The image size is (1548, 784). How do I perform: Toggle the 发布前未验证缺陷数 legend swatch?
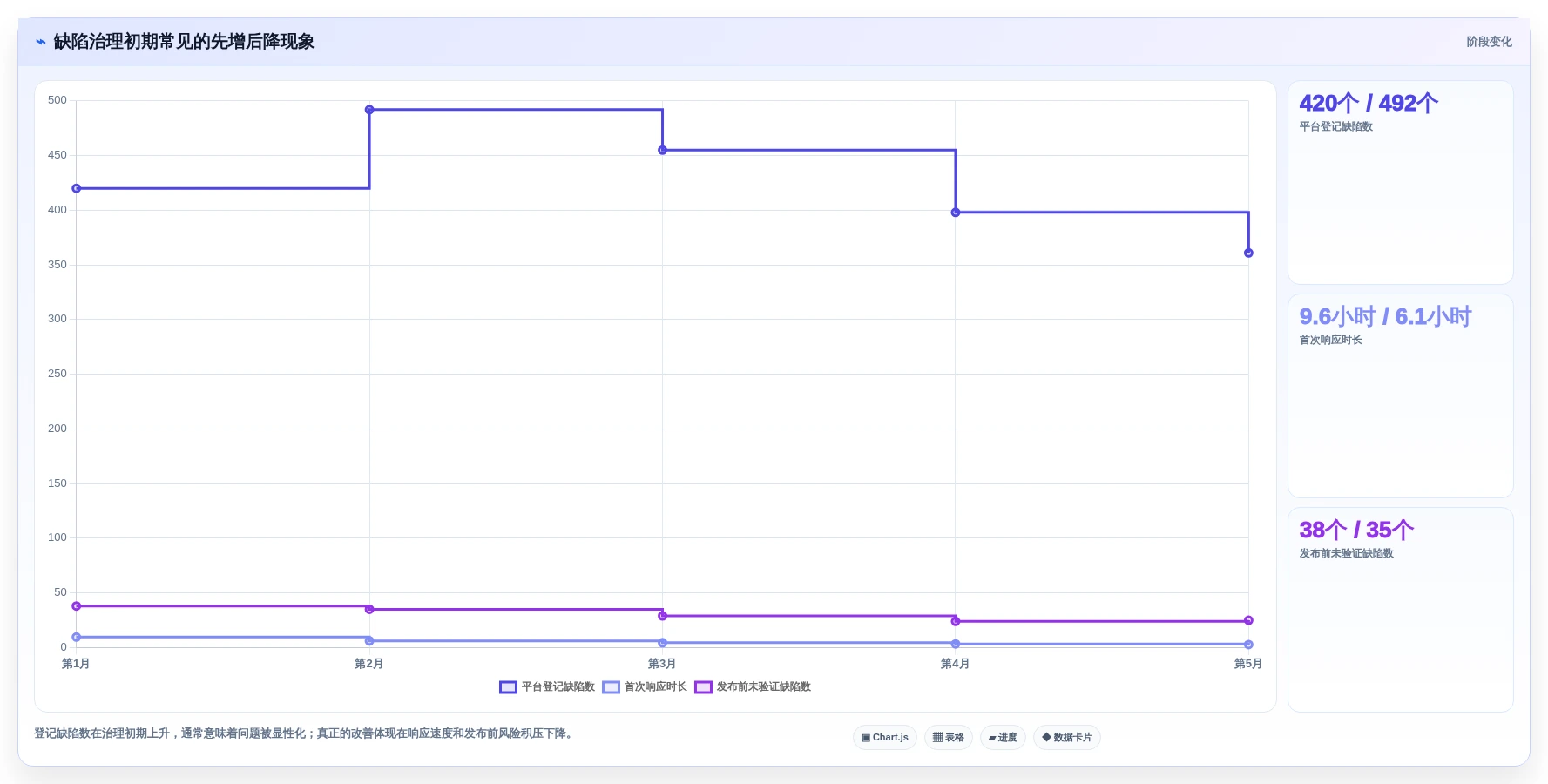703,687
